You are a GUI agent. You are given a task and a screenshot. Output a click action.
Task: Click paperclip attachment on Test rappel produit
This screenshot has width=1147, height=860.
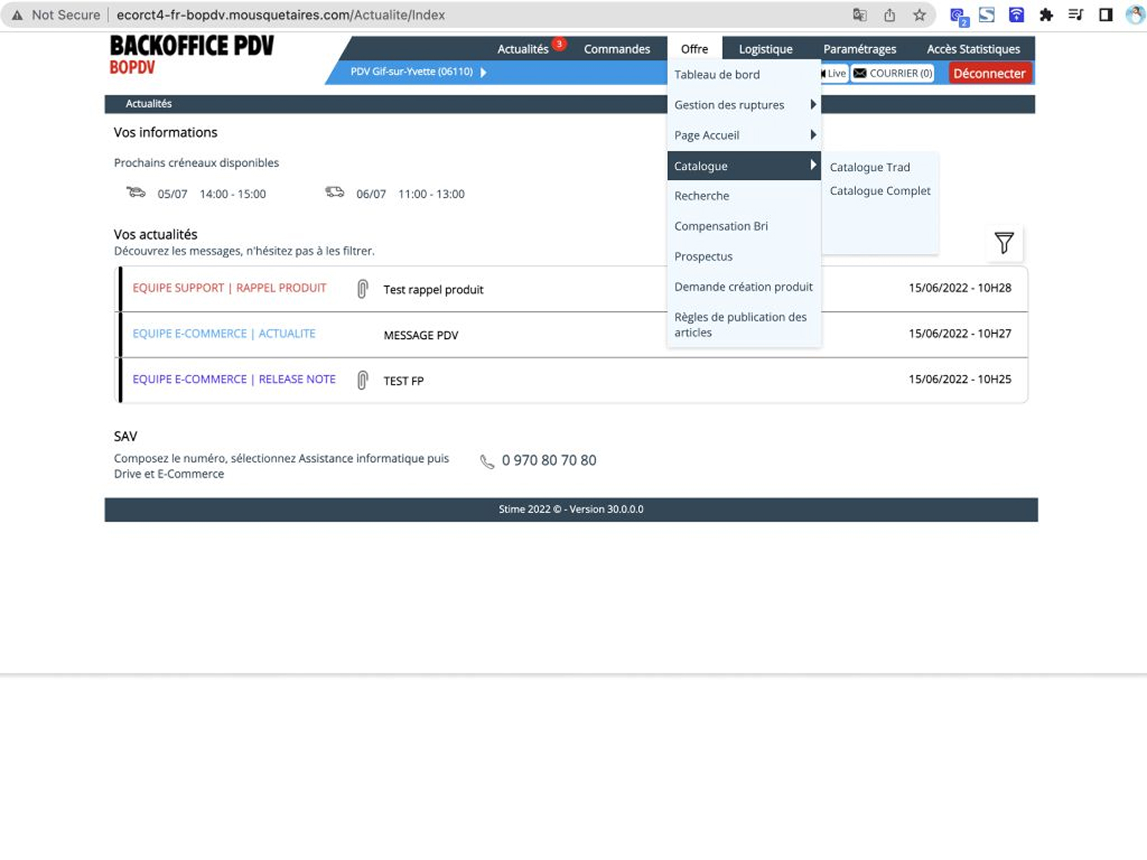point(363,289)
